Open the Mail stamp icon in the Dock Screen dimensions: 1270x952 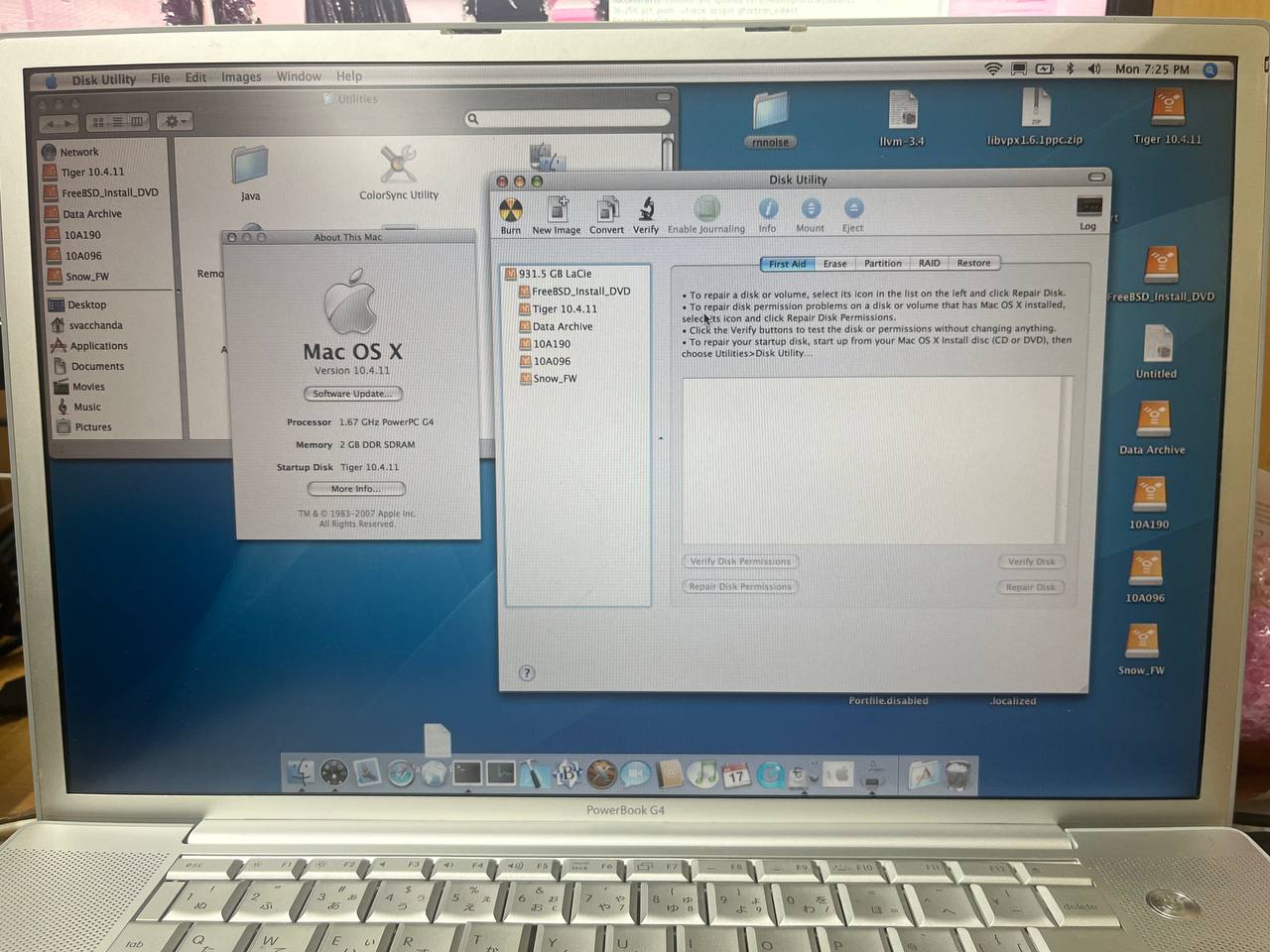(x=367, y=773)
